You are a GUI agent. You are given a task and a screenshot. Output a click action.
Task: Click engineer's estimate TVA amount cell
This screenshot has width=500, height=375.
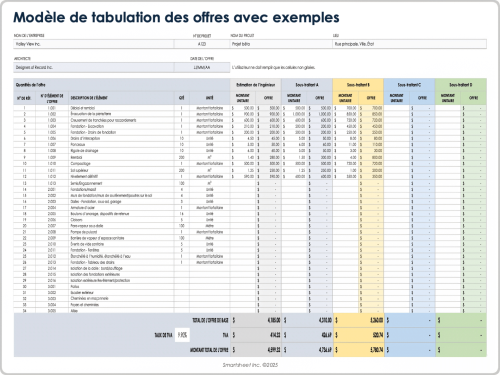point(256,335)
